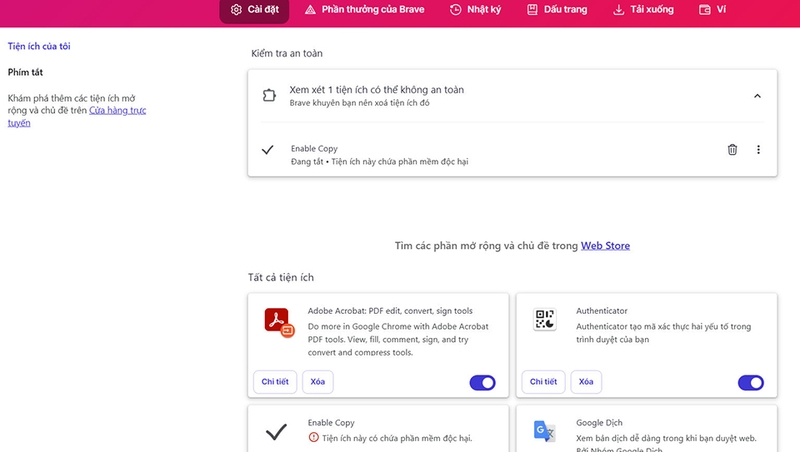Disable the Authenticator extension switch
Image resolution: width=800 pixels, height=452 pixels.
click(751, 383)
